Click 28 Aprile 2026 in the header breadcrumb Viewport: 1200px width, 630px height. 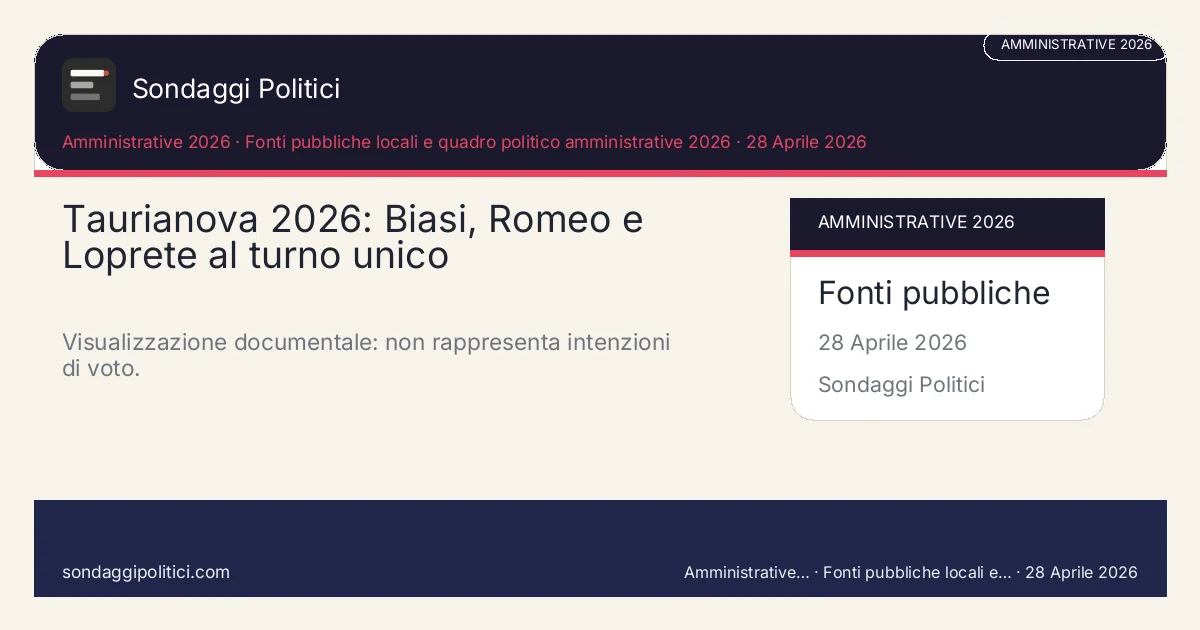click(807, 142)
